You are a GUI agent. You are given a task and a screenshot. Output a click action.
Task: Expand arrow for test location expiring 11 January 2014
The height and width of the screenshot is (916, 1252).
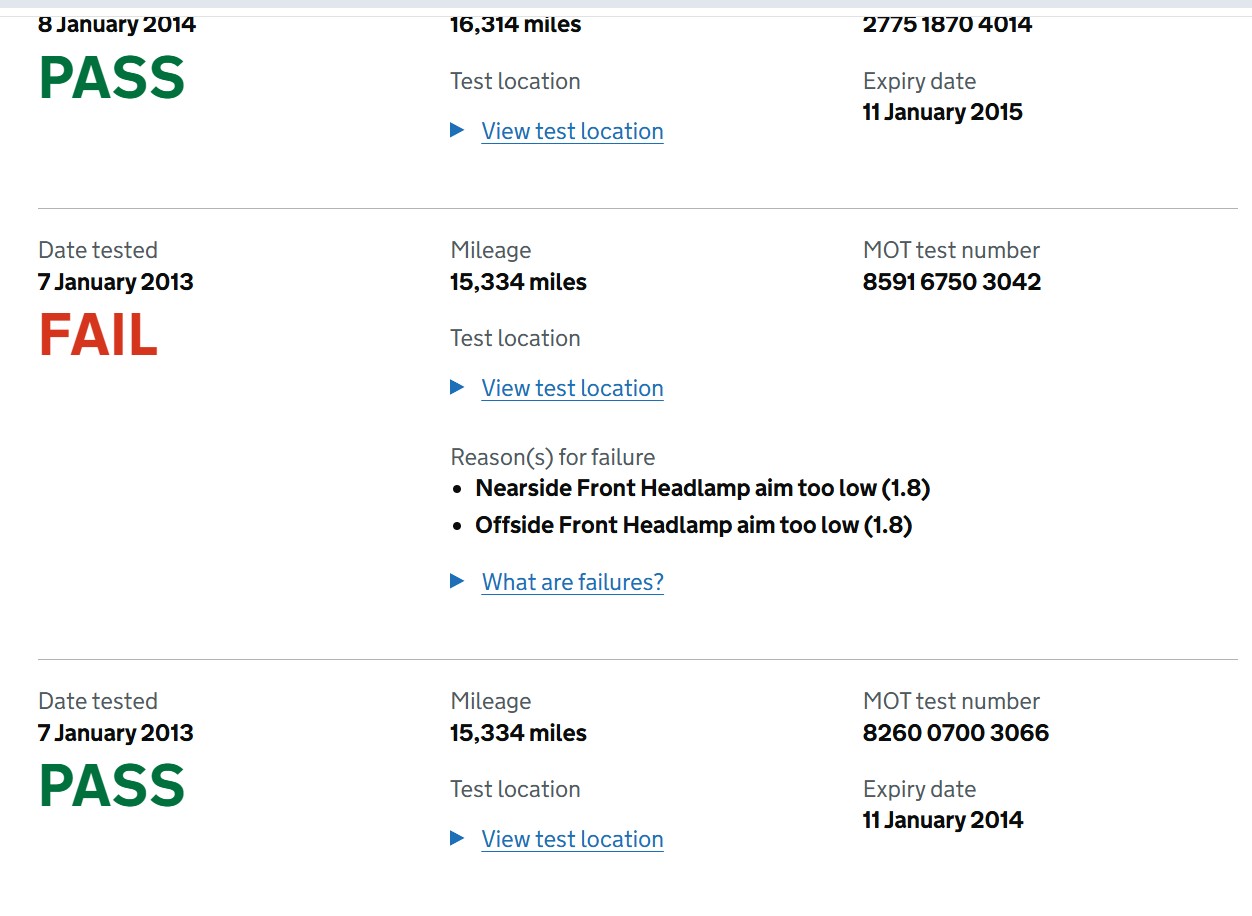click(x=457, y=838)
